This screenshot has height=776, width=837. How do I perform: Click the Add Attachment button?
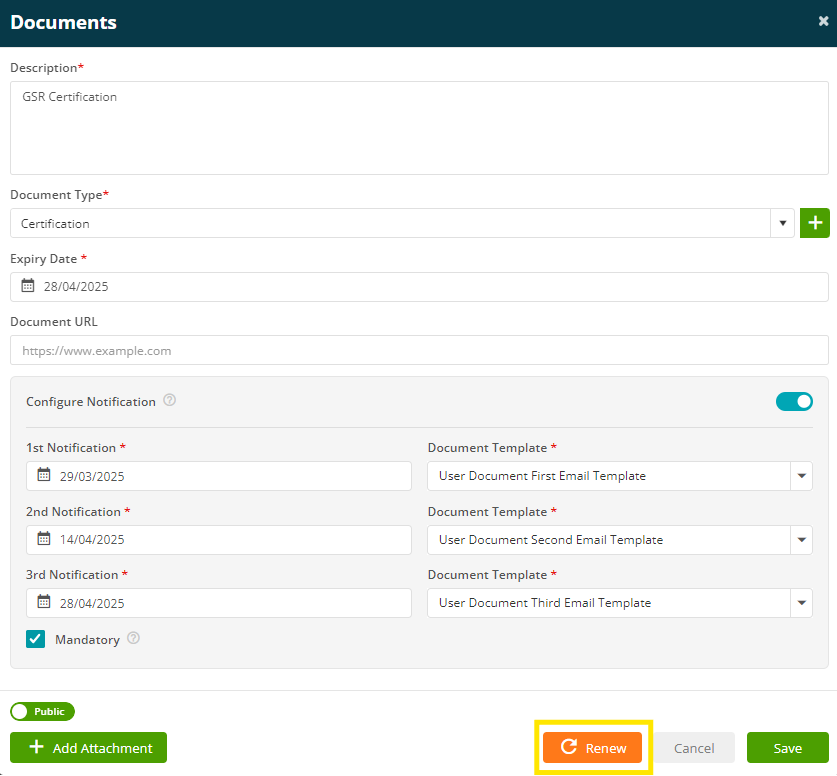89,748
